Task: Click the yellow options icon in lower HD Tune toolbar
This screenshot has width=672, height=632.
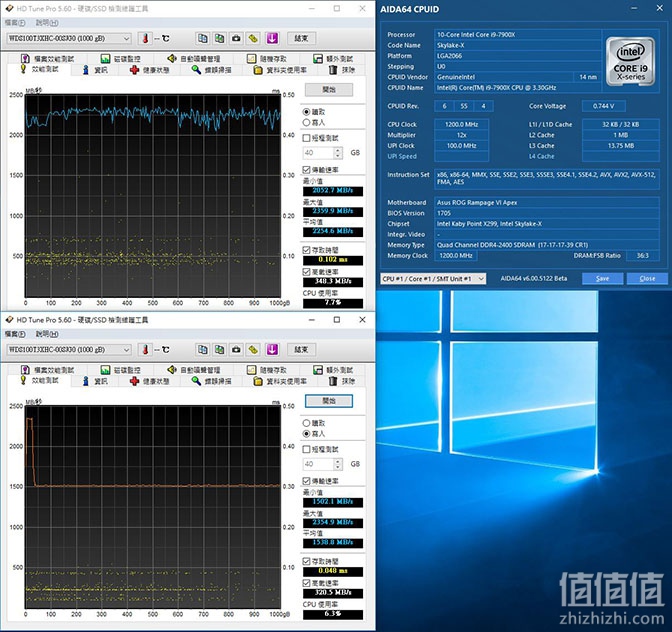Action: tap(254, 349)
